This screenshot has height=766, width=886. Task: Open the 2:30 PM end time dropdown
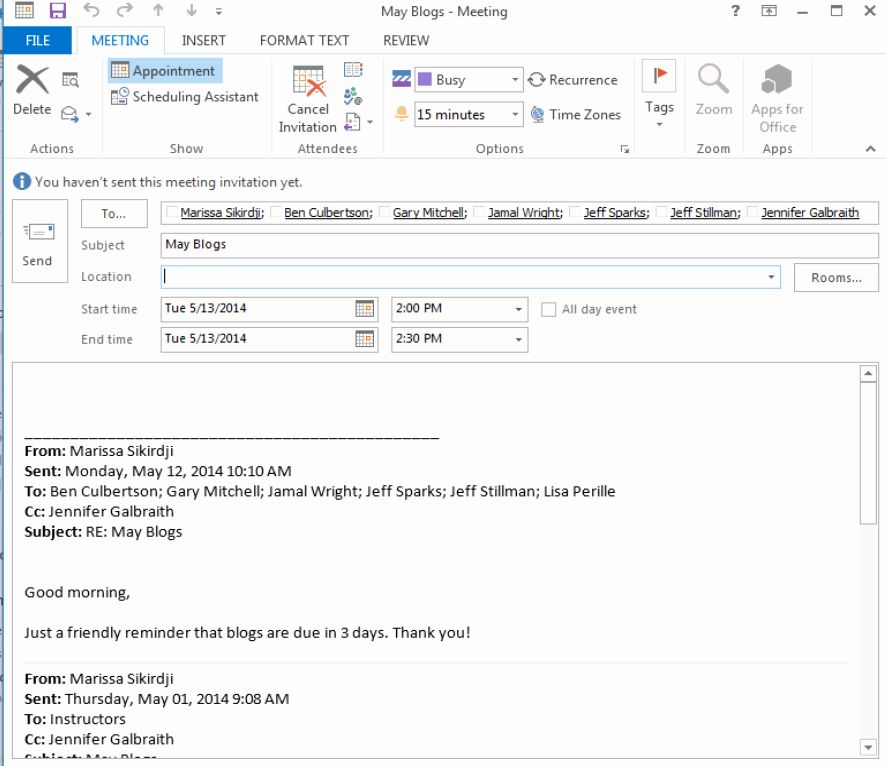tap(518, 340)
